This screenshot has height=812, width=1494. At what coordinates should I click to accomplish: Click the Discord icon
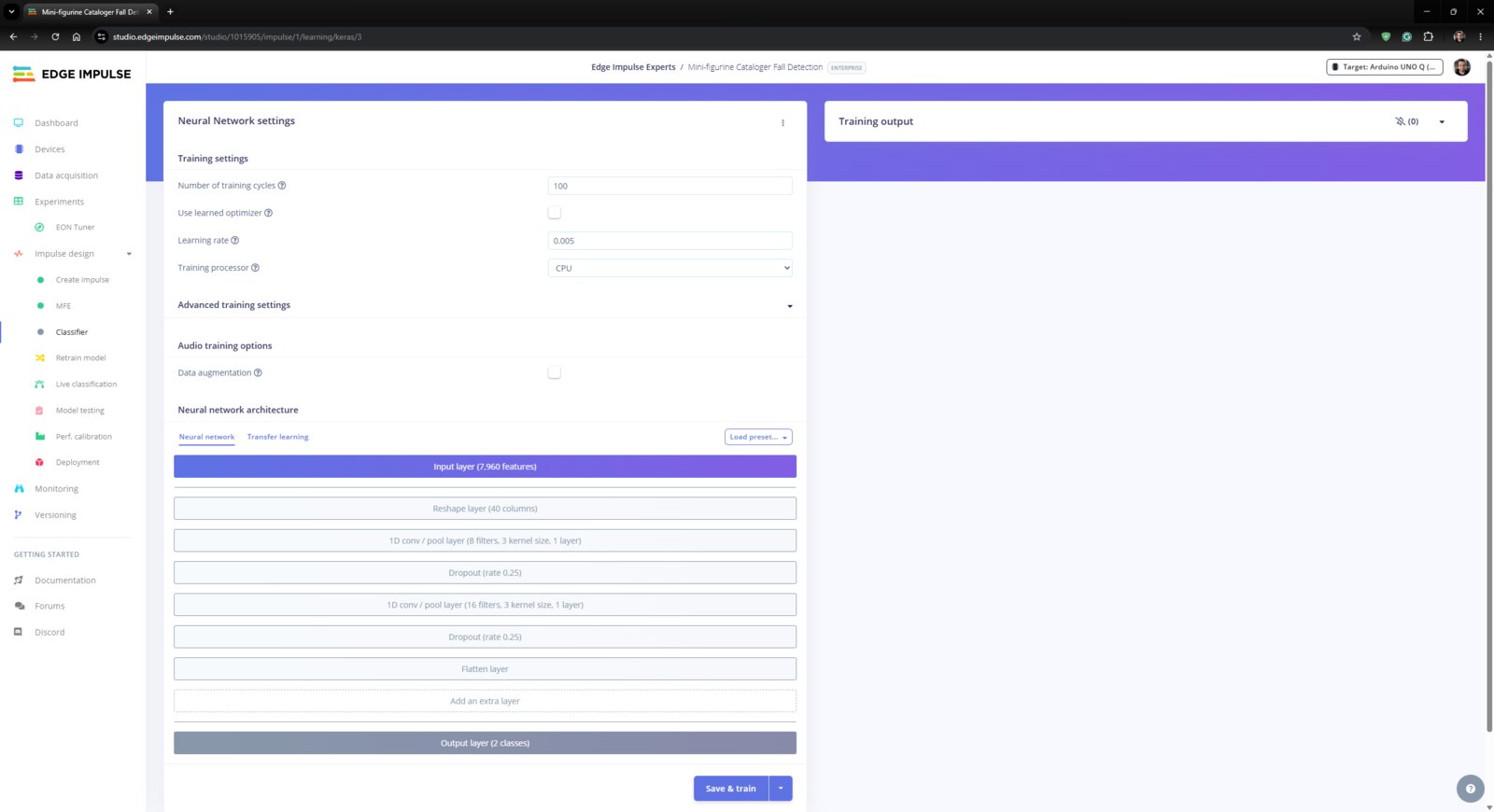pos(19,632)
